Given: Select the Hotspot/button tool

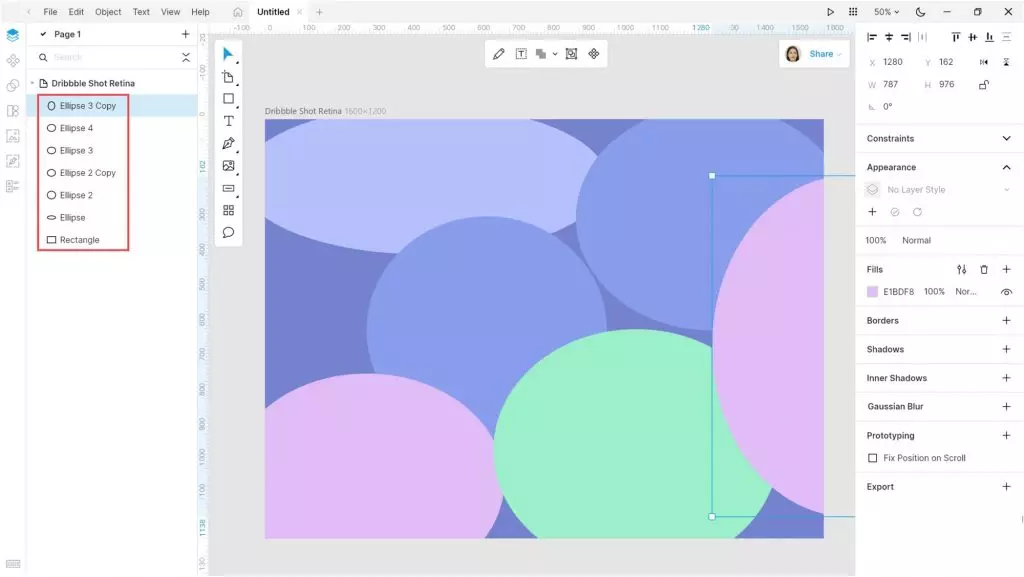Looking at the screenshot, I should tap(228, 189).
